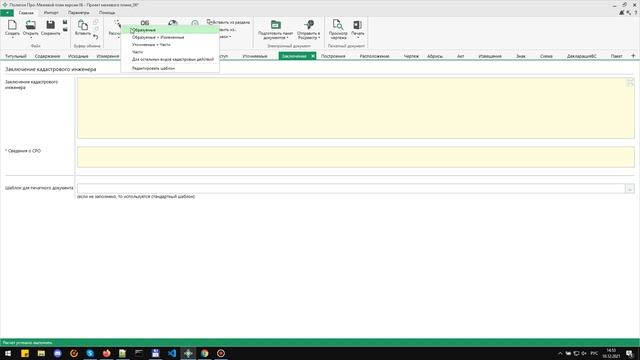Screen dimensions: 640x360
Task: Click the sticky notes taskbar icon
Action: (25, 353)
